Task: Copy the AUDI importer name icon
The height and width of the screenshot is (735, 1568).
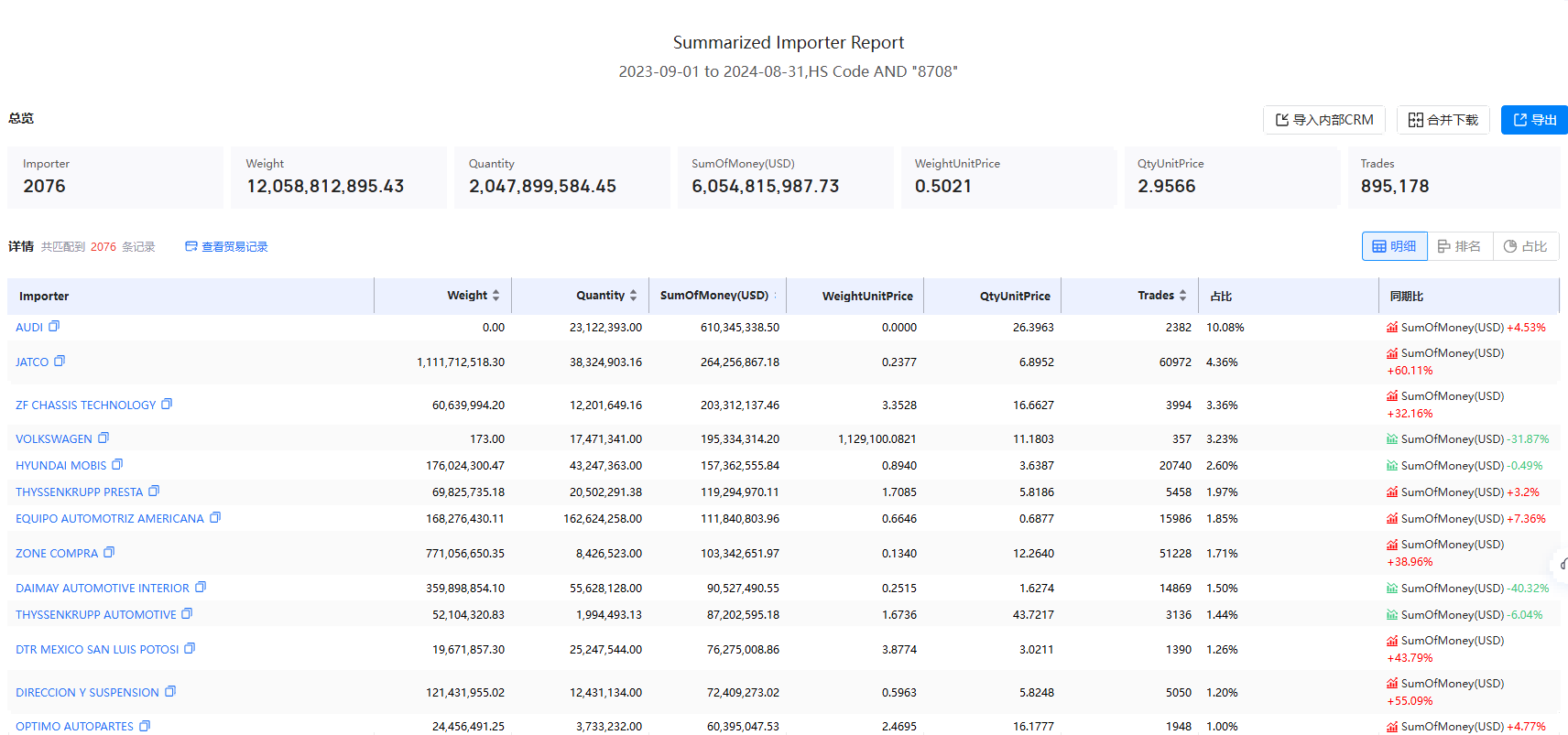Action: point(54,326)
